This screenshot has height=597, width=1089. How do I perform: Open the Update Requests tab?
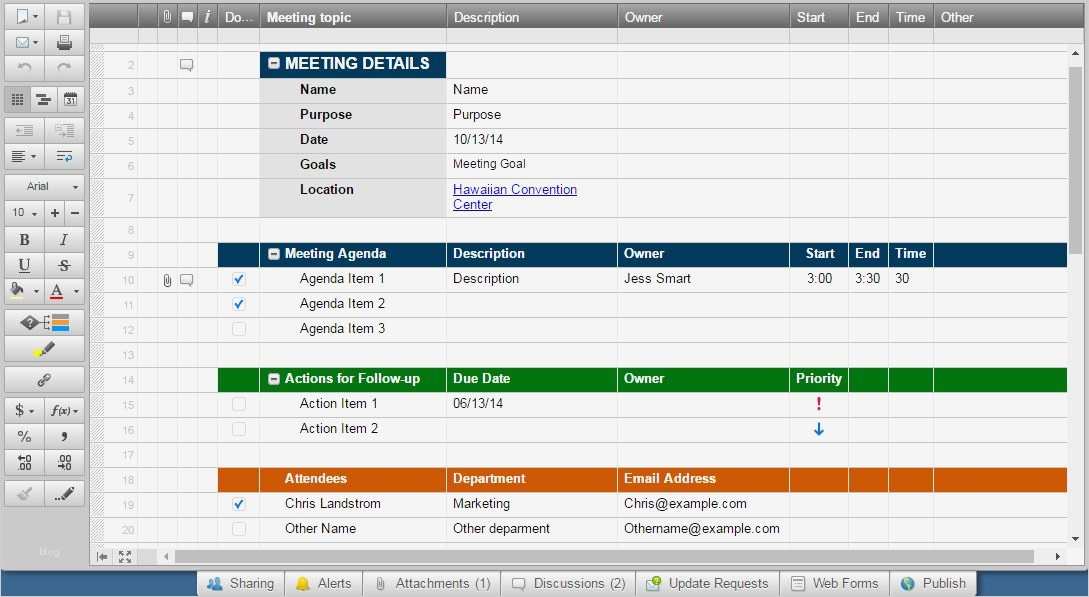tap(708, 583)
